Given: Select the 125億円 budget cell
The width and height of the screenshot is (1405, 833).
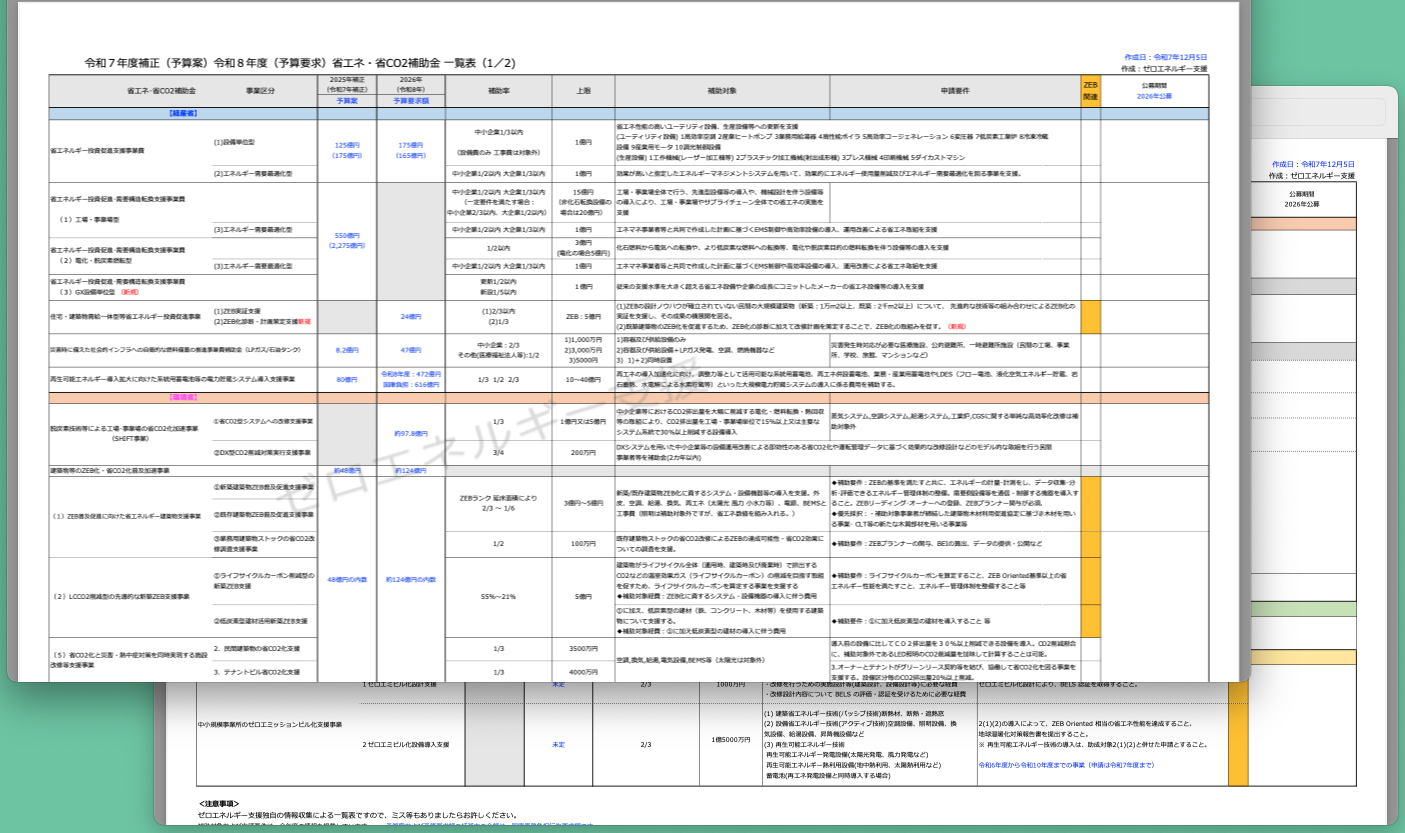Looking at the screenshot, I should (346, 145).
